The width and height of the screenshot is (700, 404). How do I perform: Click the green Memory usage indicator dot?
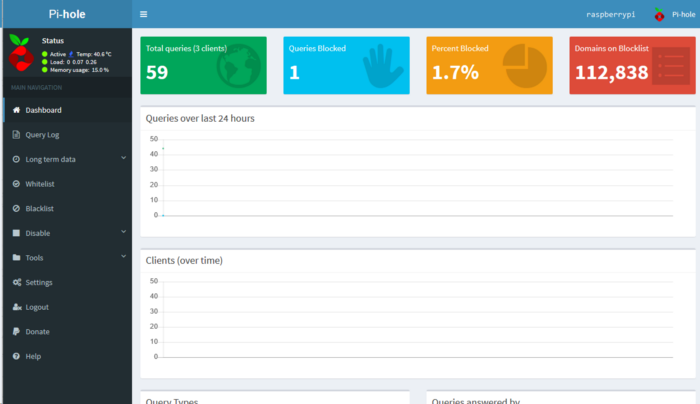click(x=45, y=70)
